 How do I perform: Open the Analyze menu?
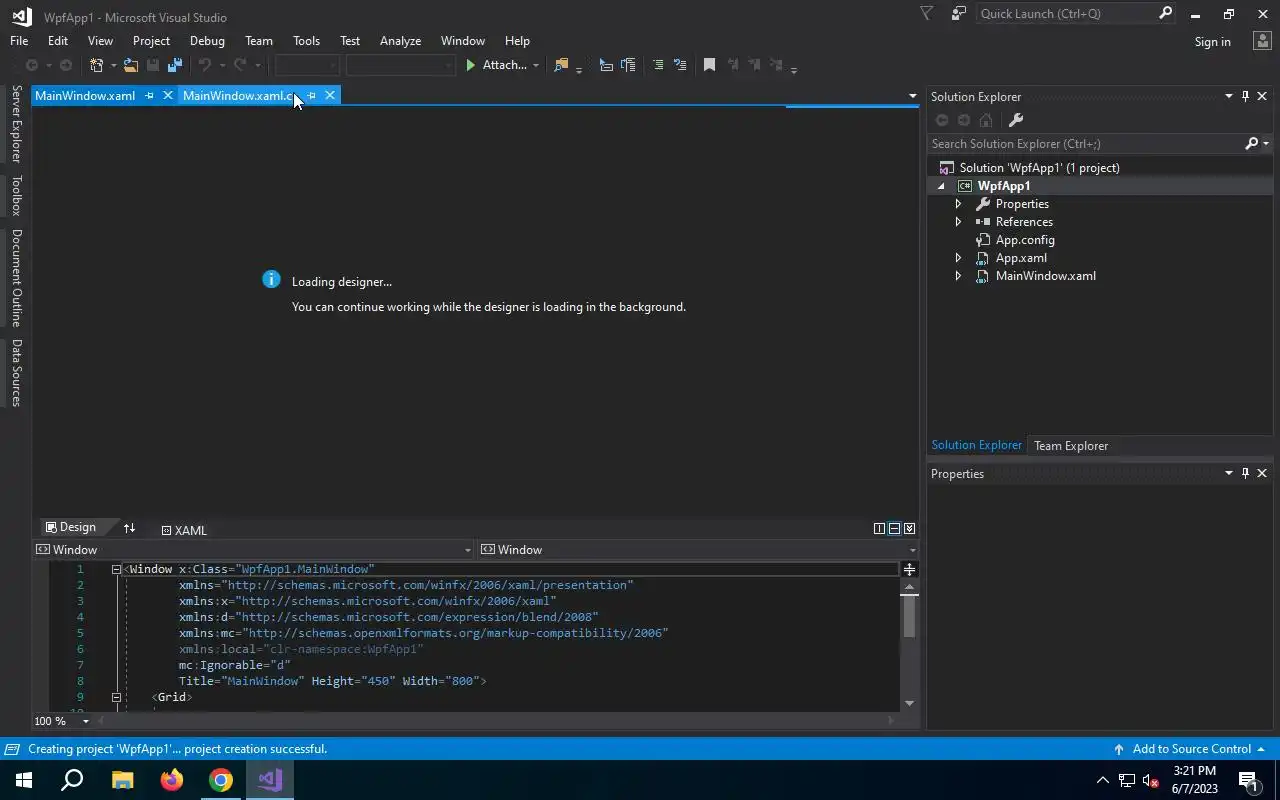tap(400, 41)
